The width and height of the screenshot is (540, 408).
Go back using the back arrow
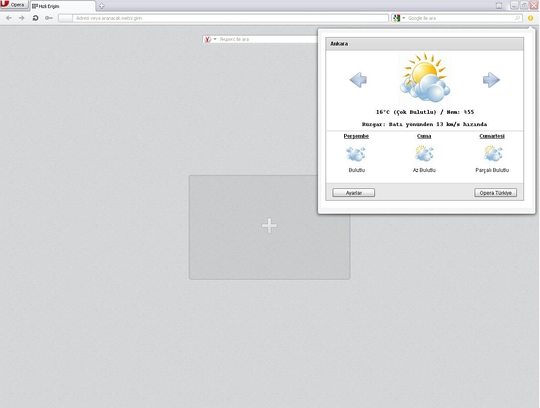click(x=9, y=18)
